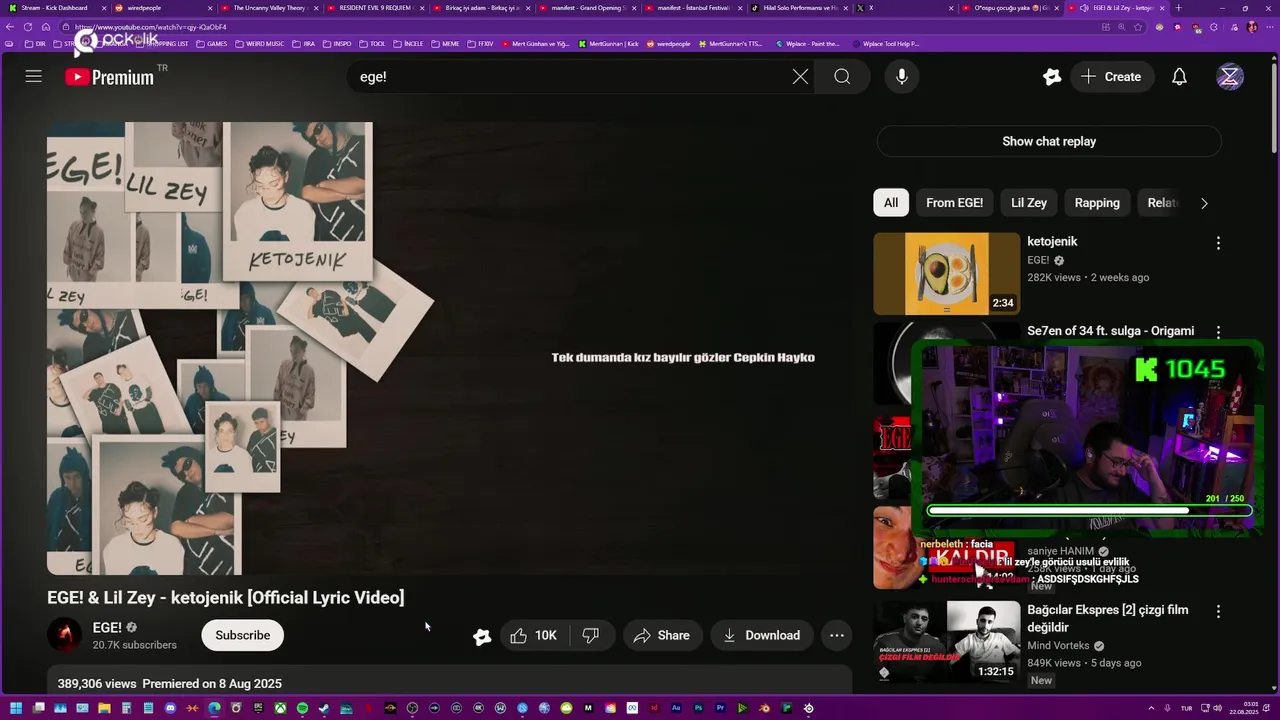Select the 'Rapping' chip

pos(1097,203)
